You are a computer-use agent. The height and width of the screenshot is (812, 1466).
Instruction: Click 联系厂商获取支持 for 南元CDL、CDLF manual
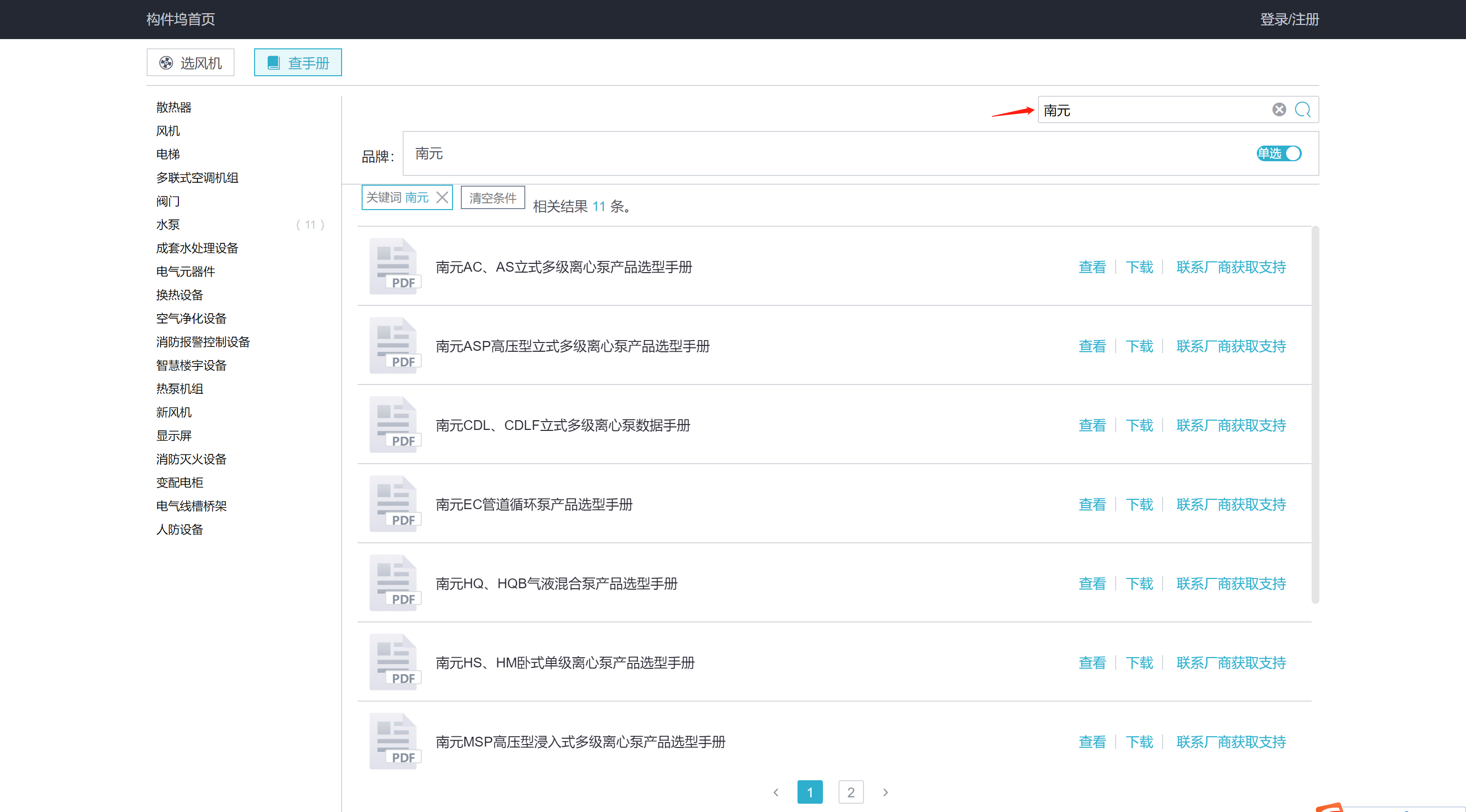pyautogui.click(x=1230, y=425)
